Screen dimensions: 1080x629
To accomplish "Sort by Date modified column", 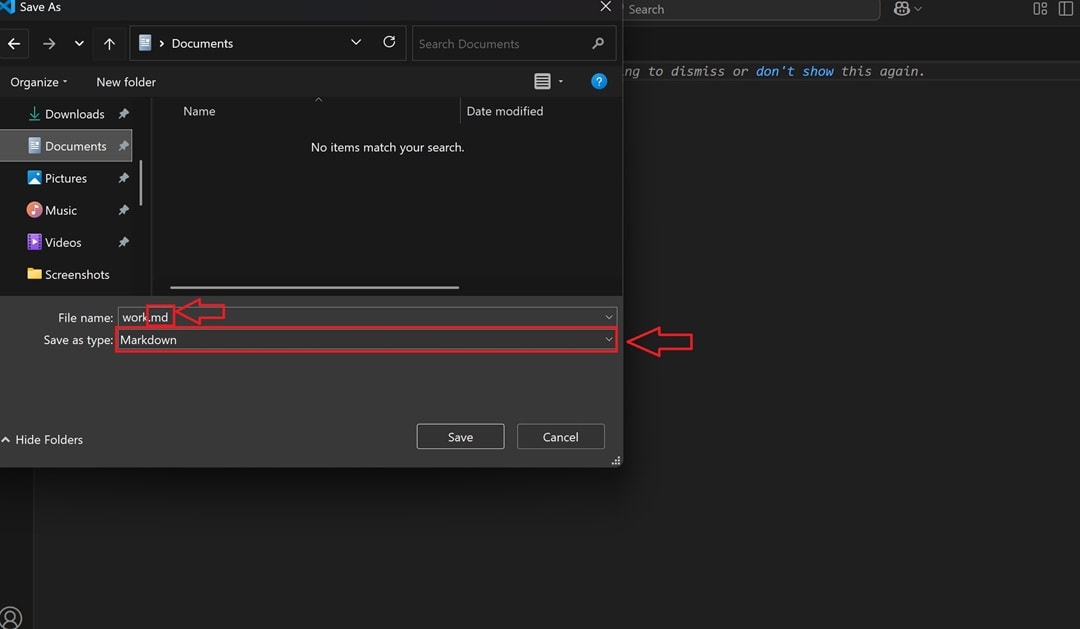I will click(505, 112).
